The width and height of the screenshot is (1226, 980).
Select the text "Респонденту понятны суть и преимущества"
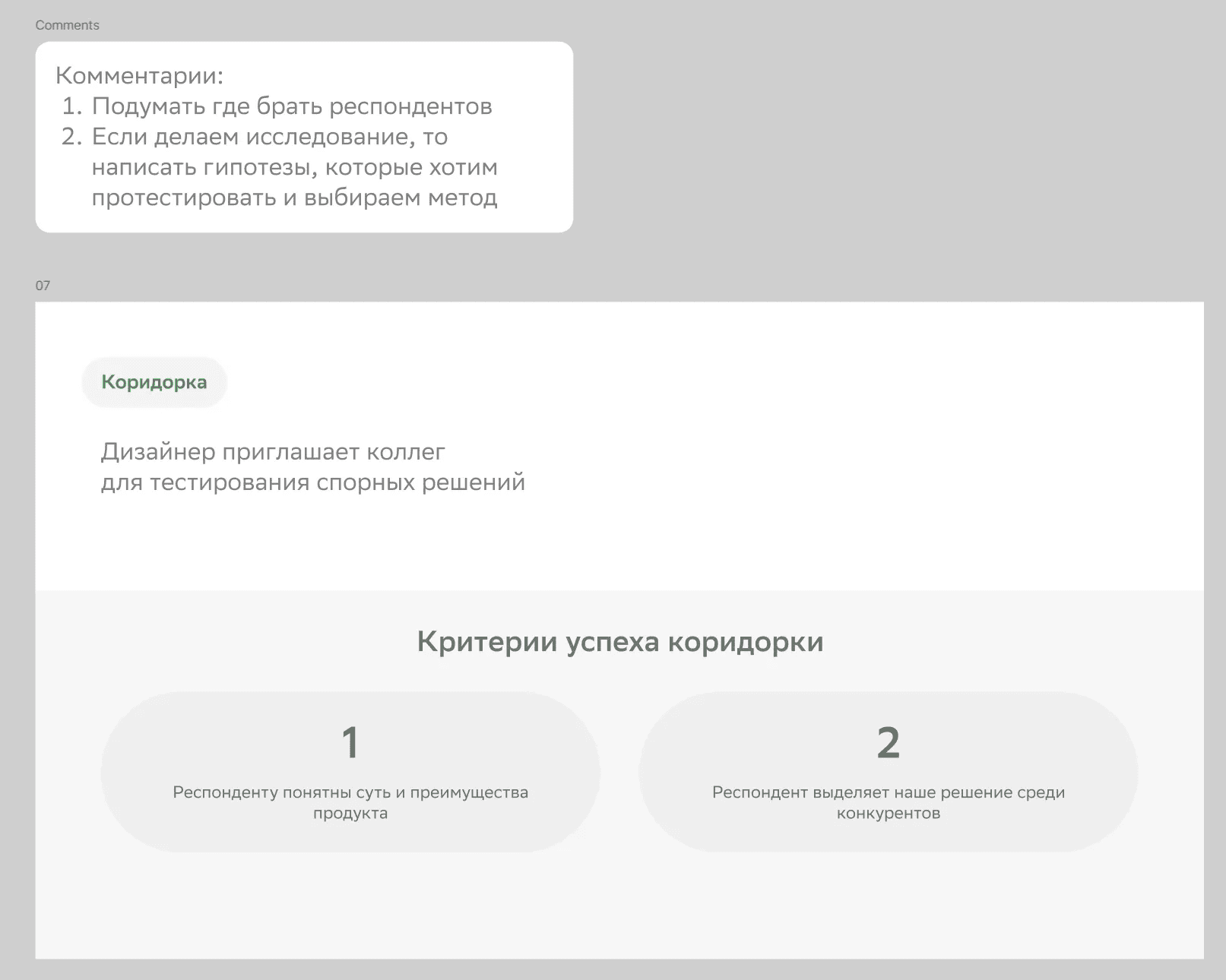click(350, 792)
